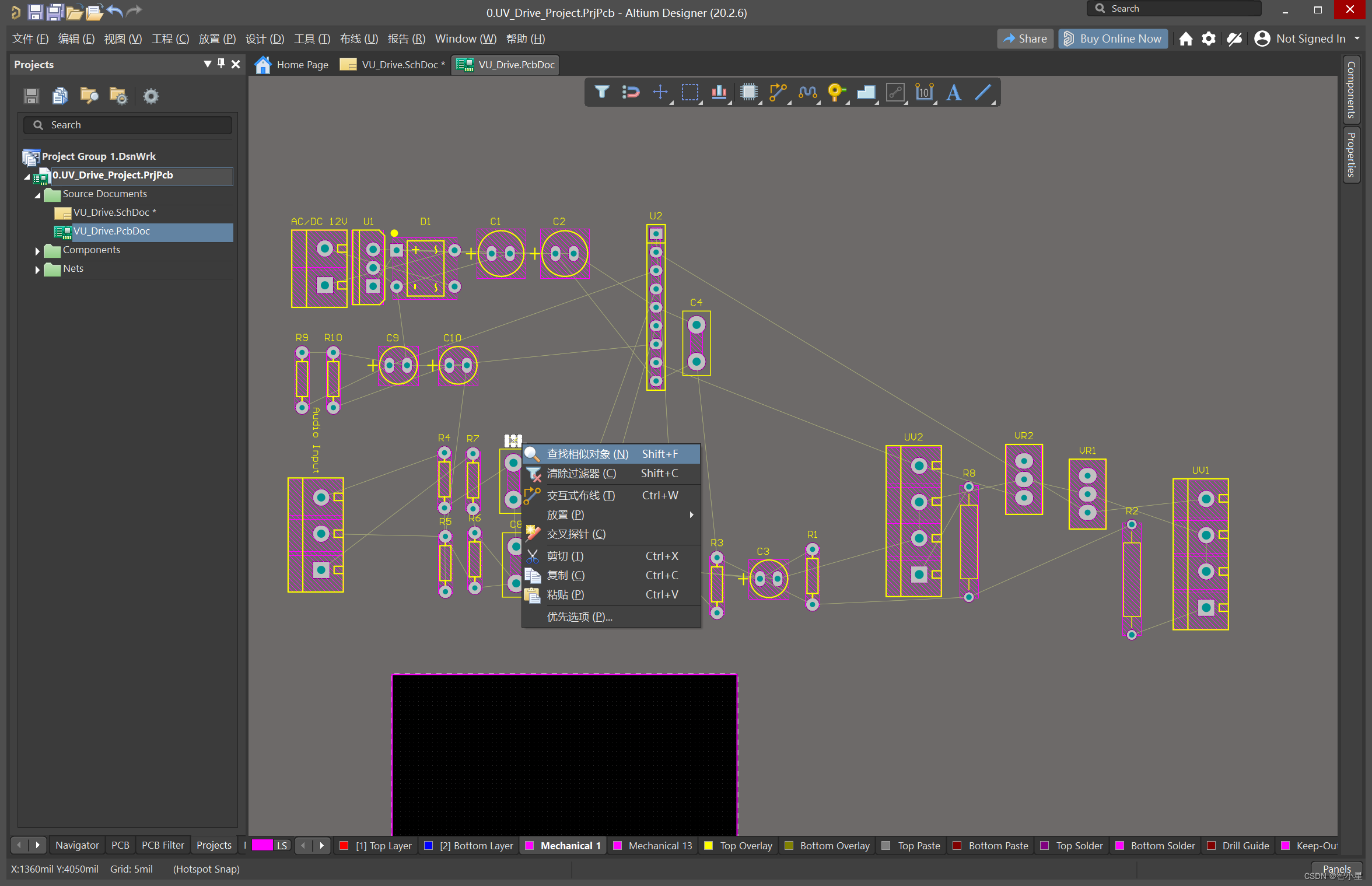Select the move objects cross tool
Image resolution: width=1372 pixels, height=886 pixels.
pyautogui.click(x=660, y=92)
